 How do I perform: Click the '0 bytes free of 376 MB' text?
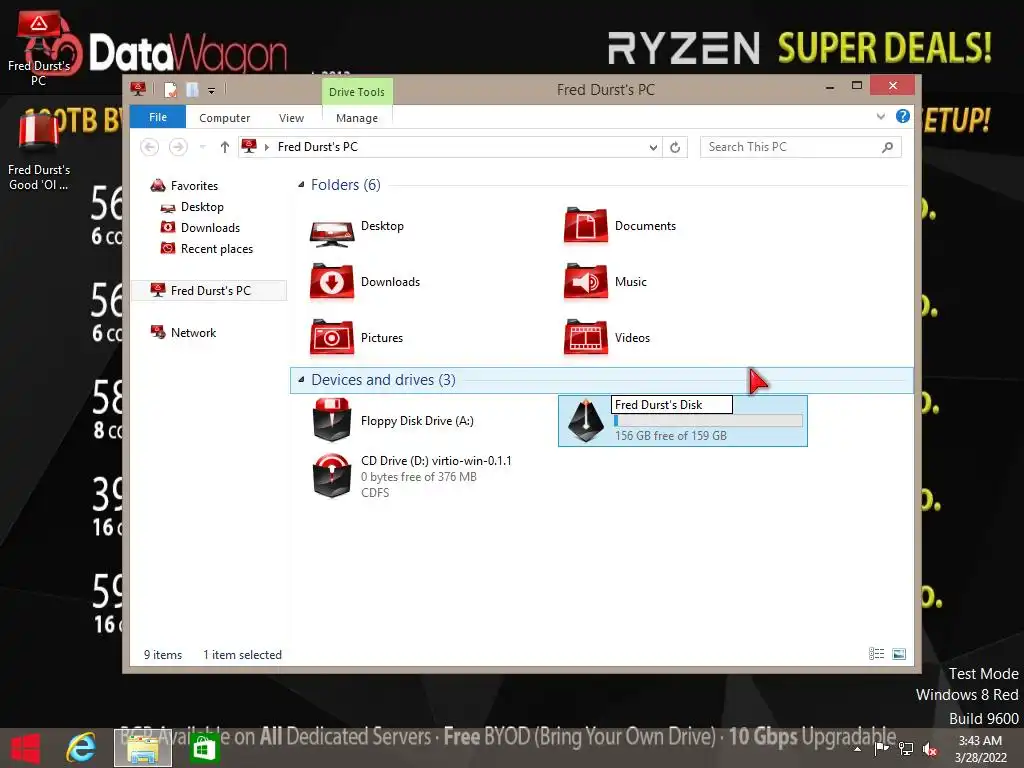tap(419, 477)
